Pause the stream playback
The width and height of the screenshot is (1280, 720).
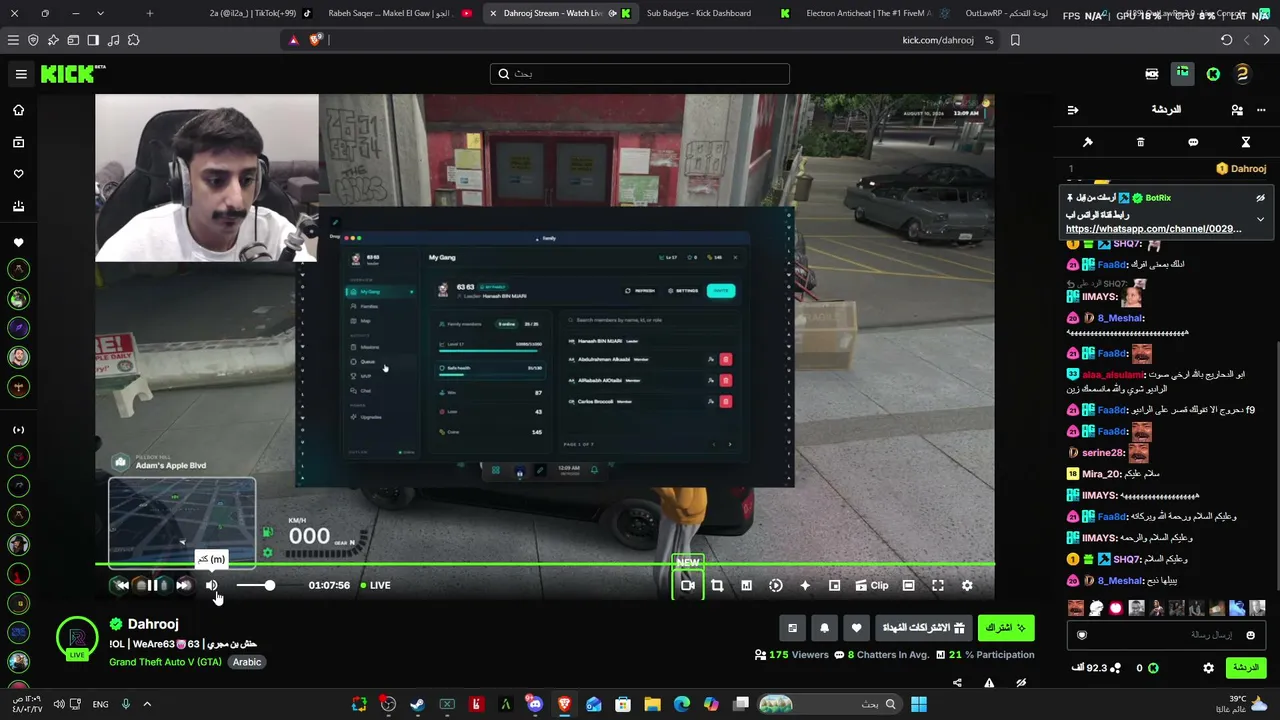(152, 585)
